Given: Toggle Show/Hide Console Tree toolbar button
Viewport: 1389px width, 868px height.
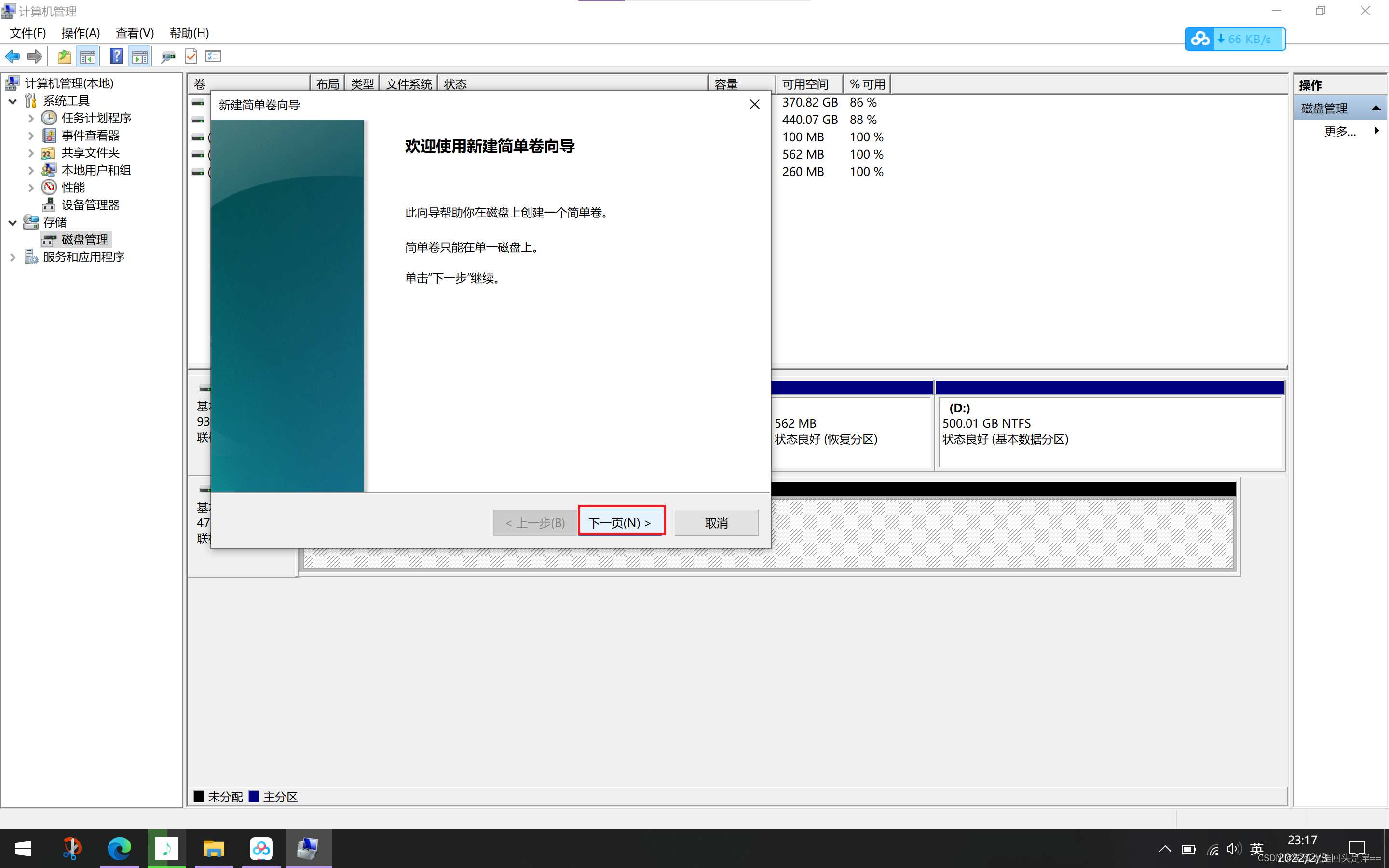Looking at the screenshot, I should 88,56.
